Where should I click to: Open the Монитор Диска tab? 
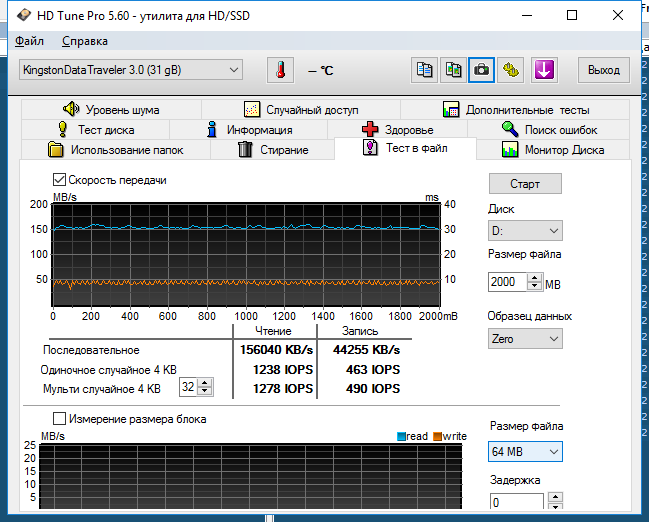[553, 149]
